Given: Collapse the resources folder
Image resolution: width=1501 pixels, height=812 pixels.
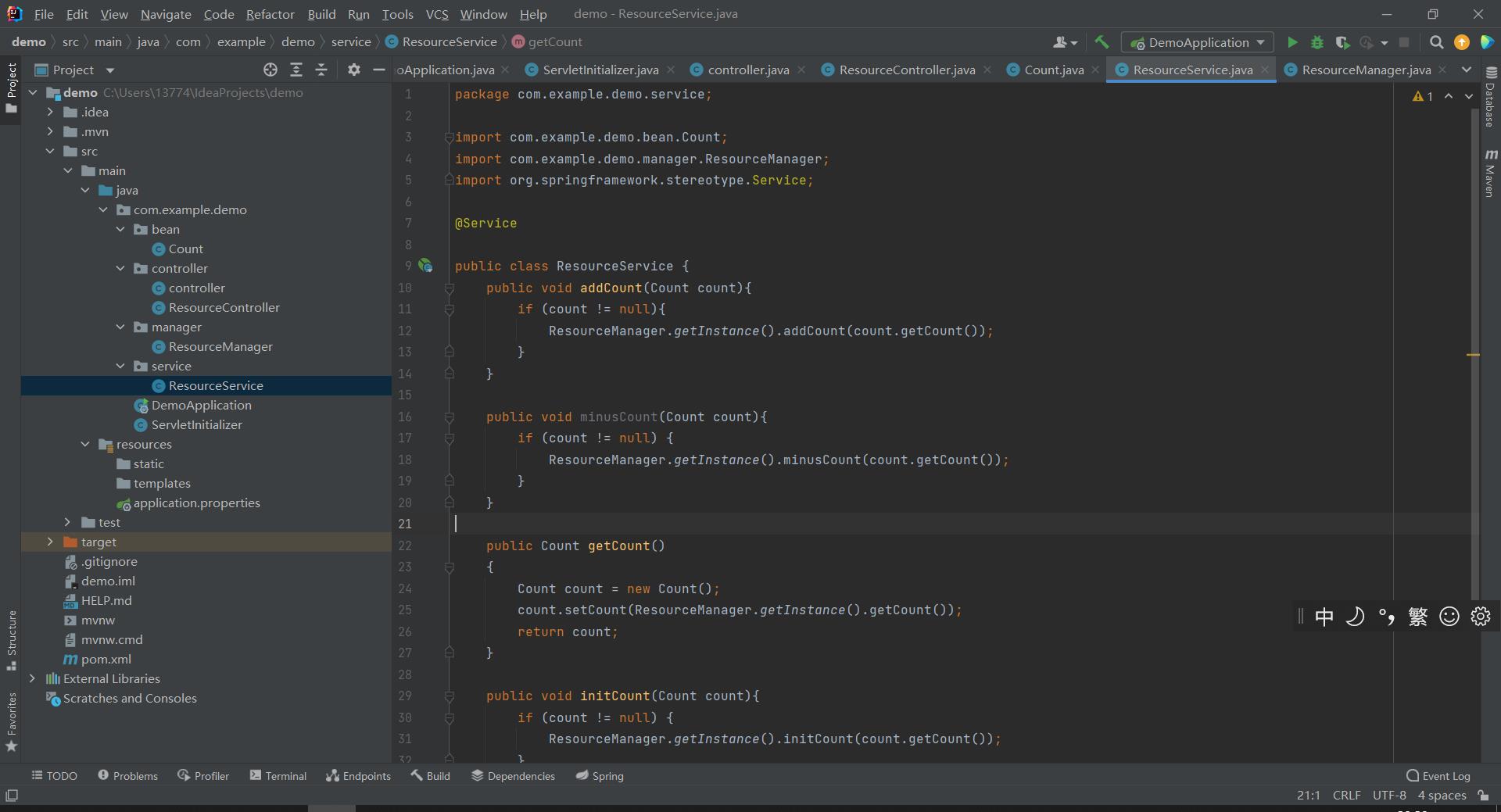Looking at the screenshot, I should 85,444.
